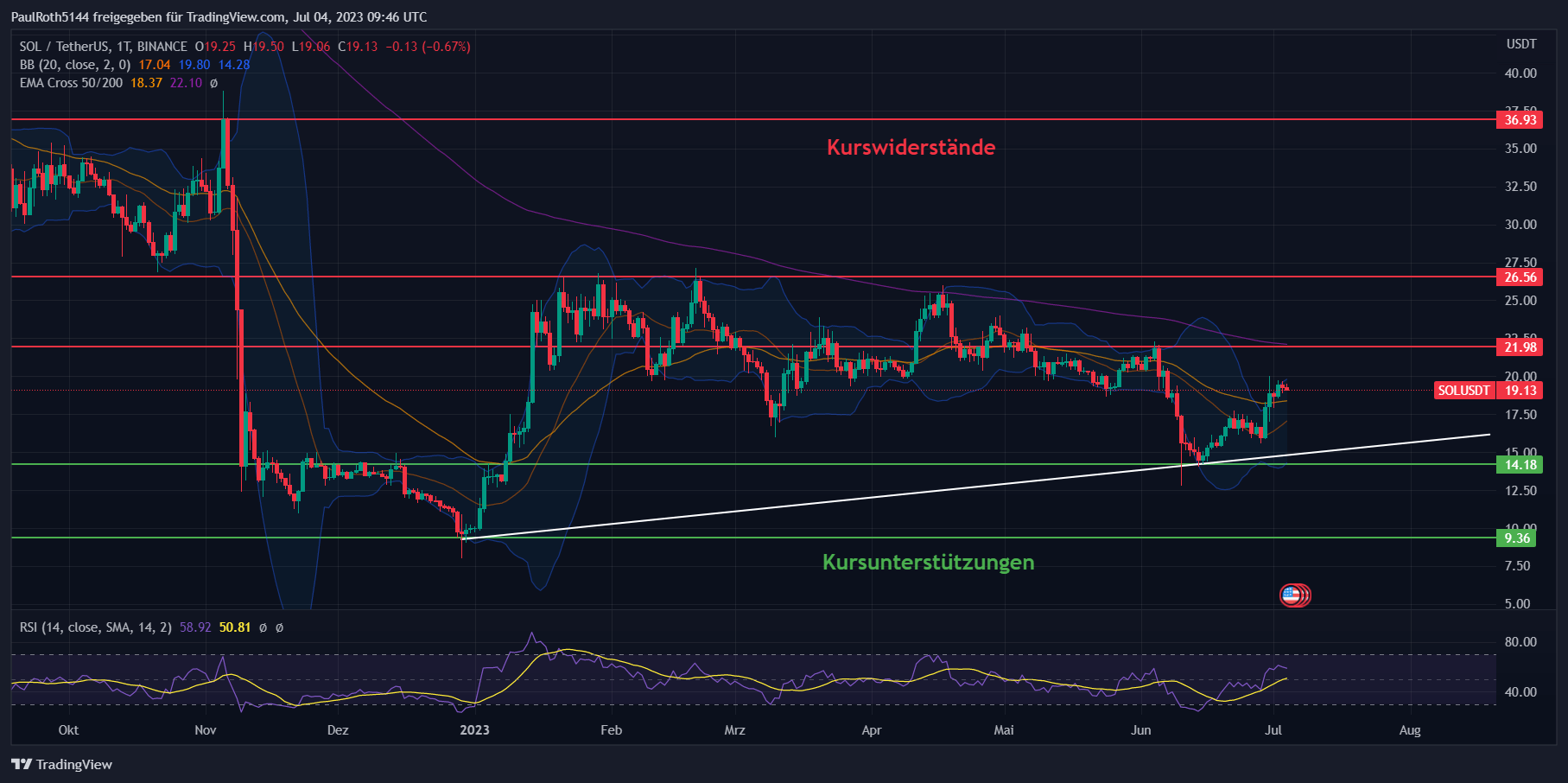Click the SOLUSDT symbol price tag
Viewport: 1568px width, 783px height.
point(1463,391)
